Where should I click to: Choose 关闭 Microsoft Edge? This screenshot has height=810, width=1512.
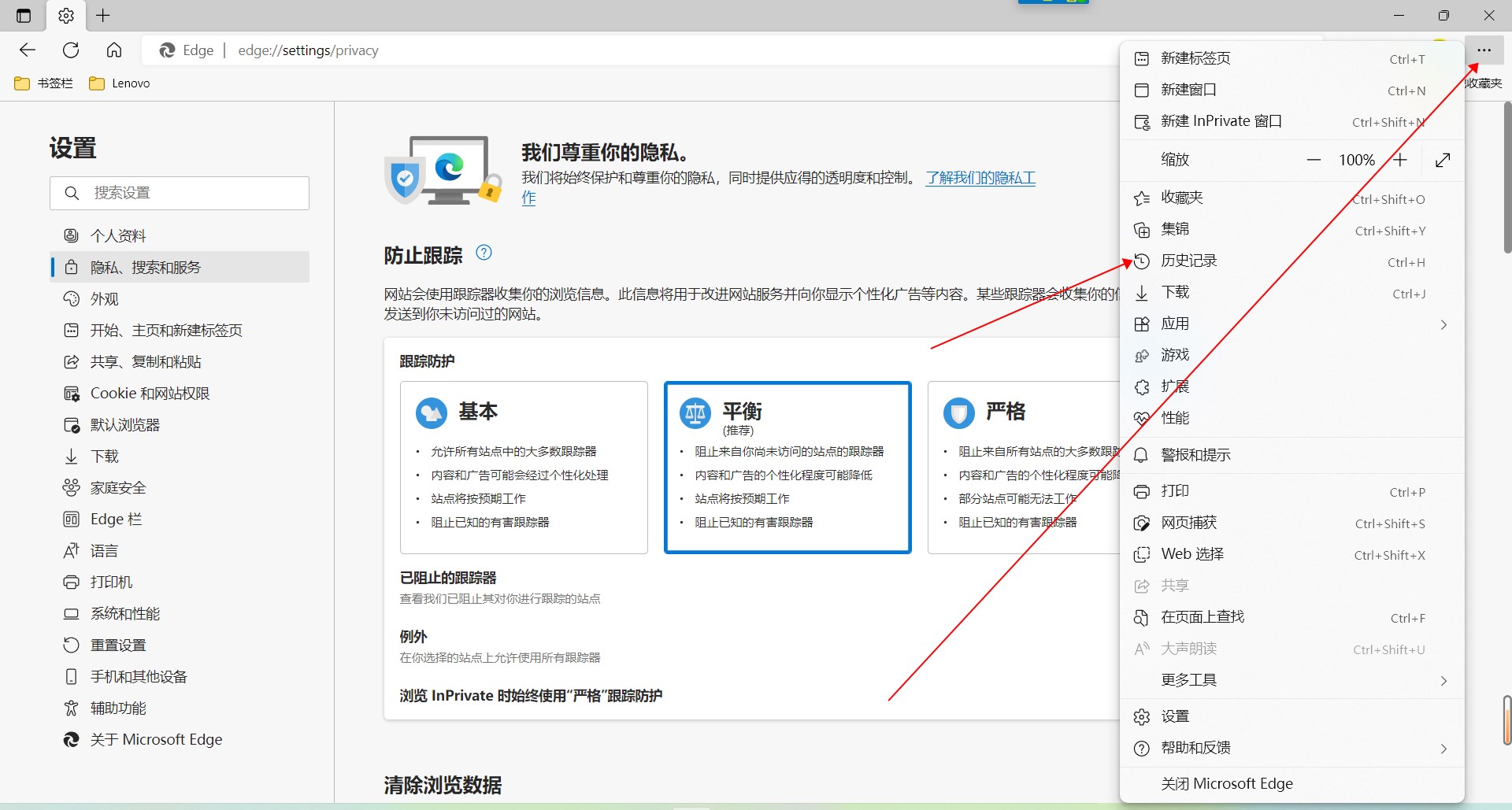1291,784
